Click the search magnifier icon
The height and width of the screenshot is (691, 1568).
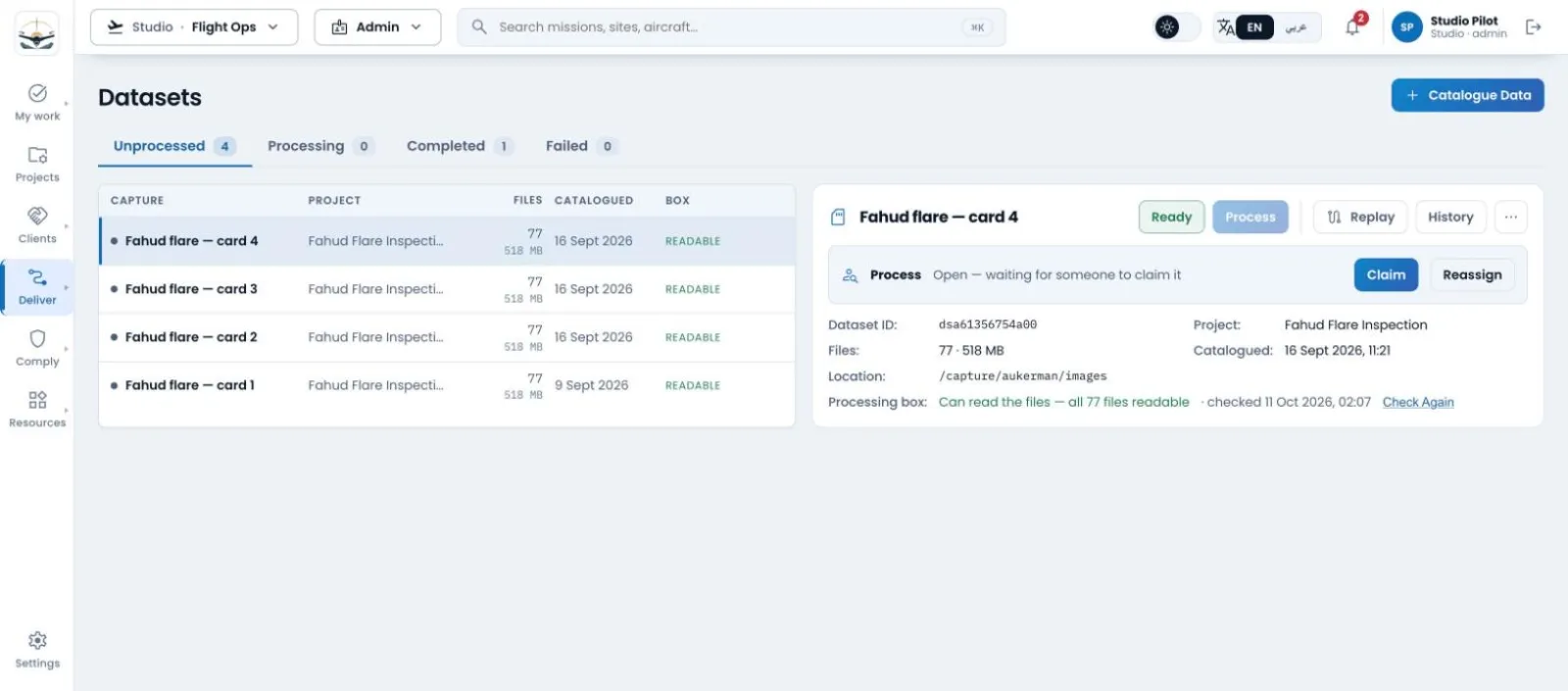coord(479,26)
